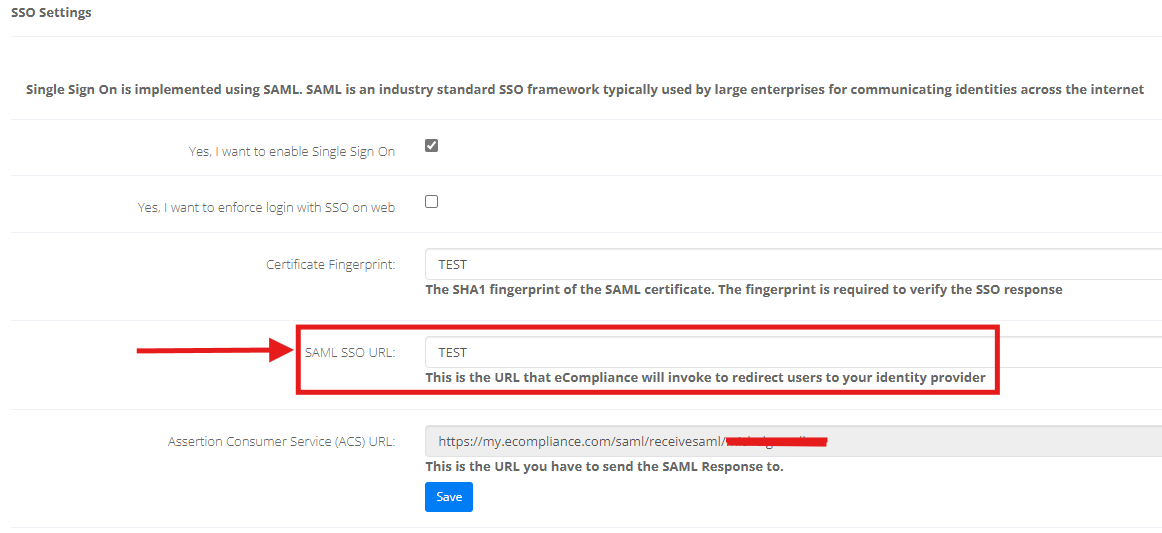Click the SHA1 fingerprint help text
Screen dimensions: 1162x533
[744, 290]
